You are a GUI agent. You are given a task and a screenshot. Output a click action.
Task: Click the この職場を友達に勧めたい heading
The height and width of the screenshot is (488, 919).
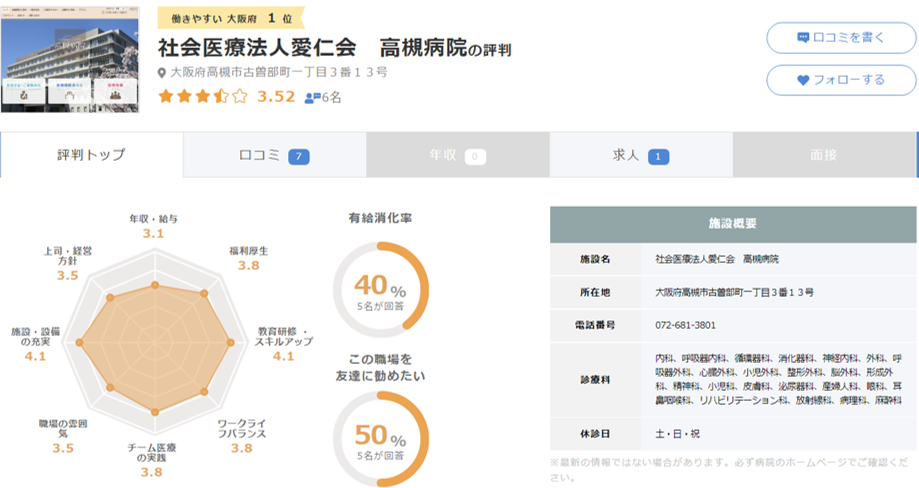[x=380, y=367]
